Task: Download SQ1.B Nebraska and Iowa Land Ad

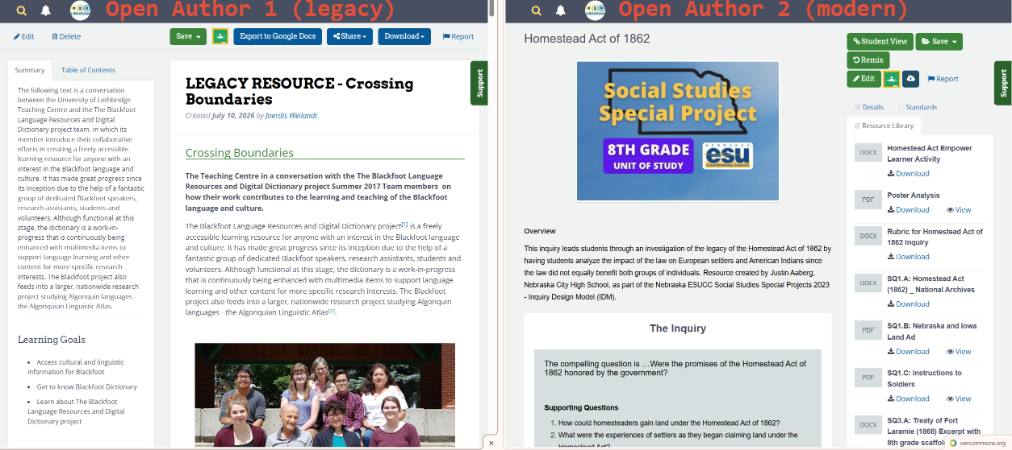Action: (908, 352)
